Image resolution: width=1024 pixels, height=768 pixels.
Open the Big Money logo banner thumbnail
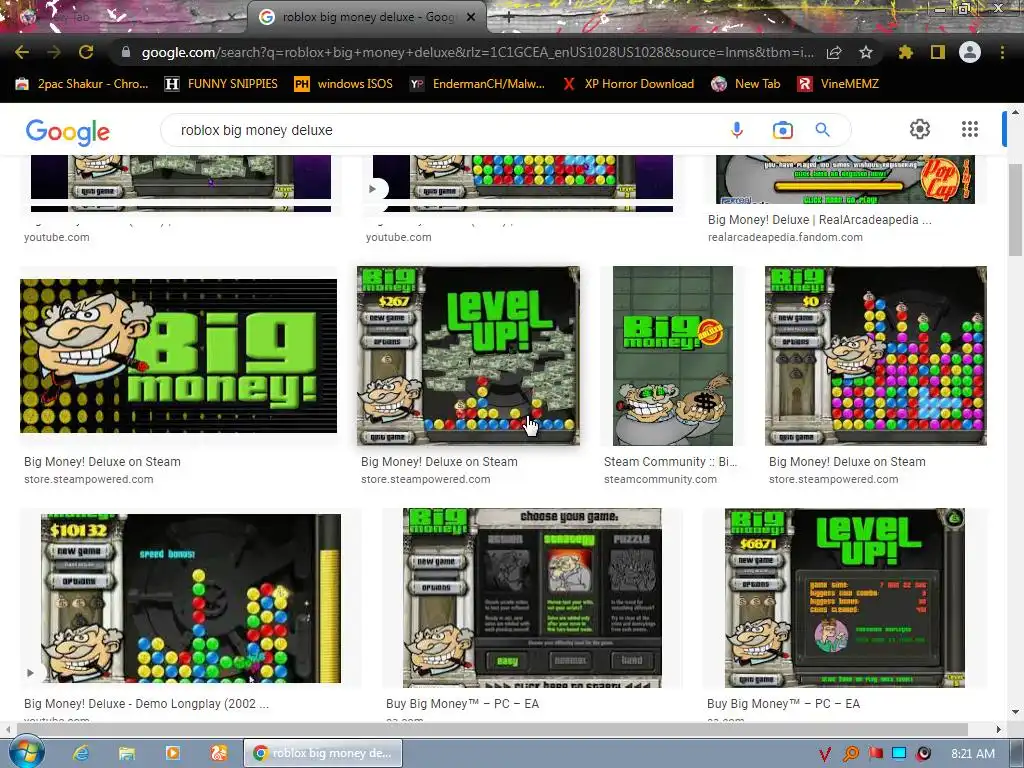(178, 356)
